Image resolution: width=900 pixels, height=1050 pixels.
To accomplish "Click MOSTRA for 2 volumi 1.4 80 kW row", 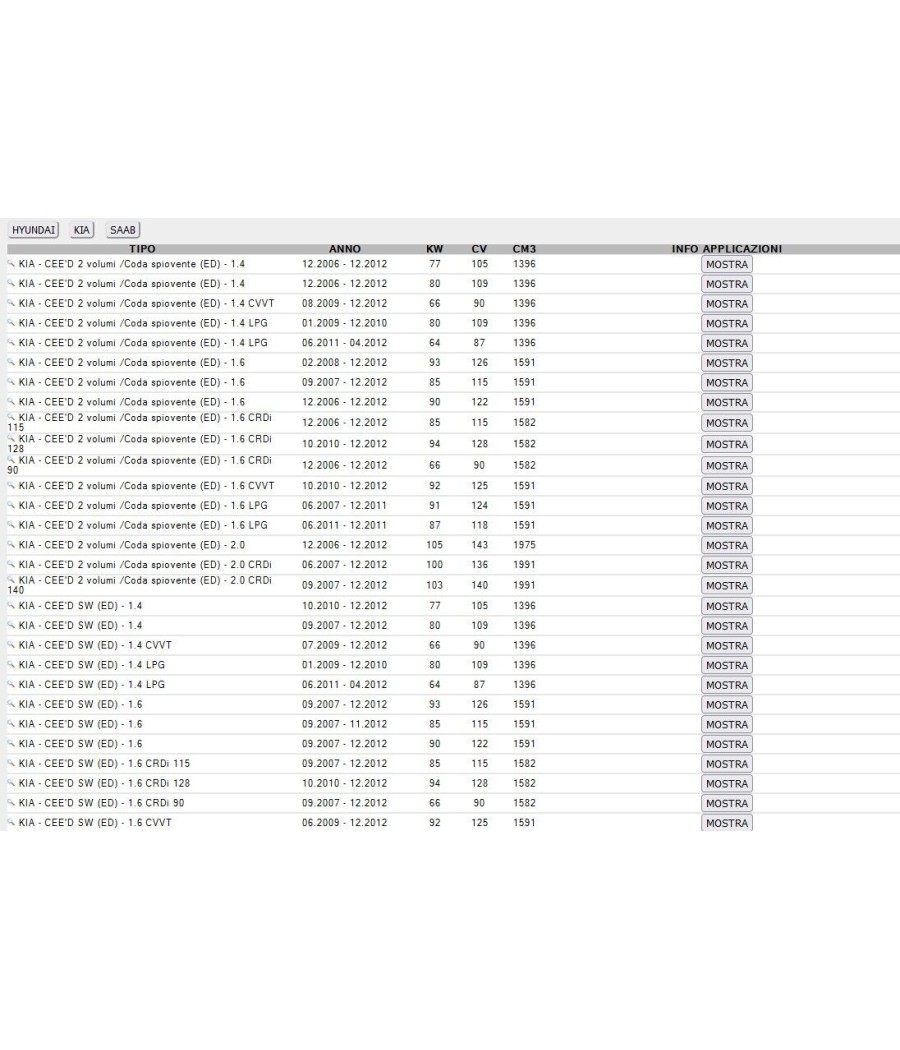I will pyautogui.click(x=727, y=284).
